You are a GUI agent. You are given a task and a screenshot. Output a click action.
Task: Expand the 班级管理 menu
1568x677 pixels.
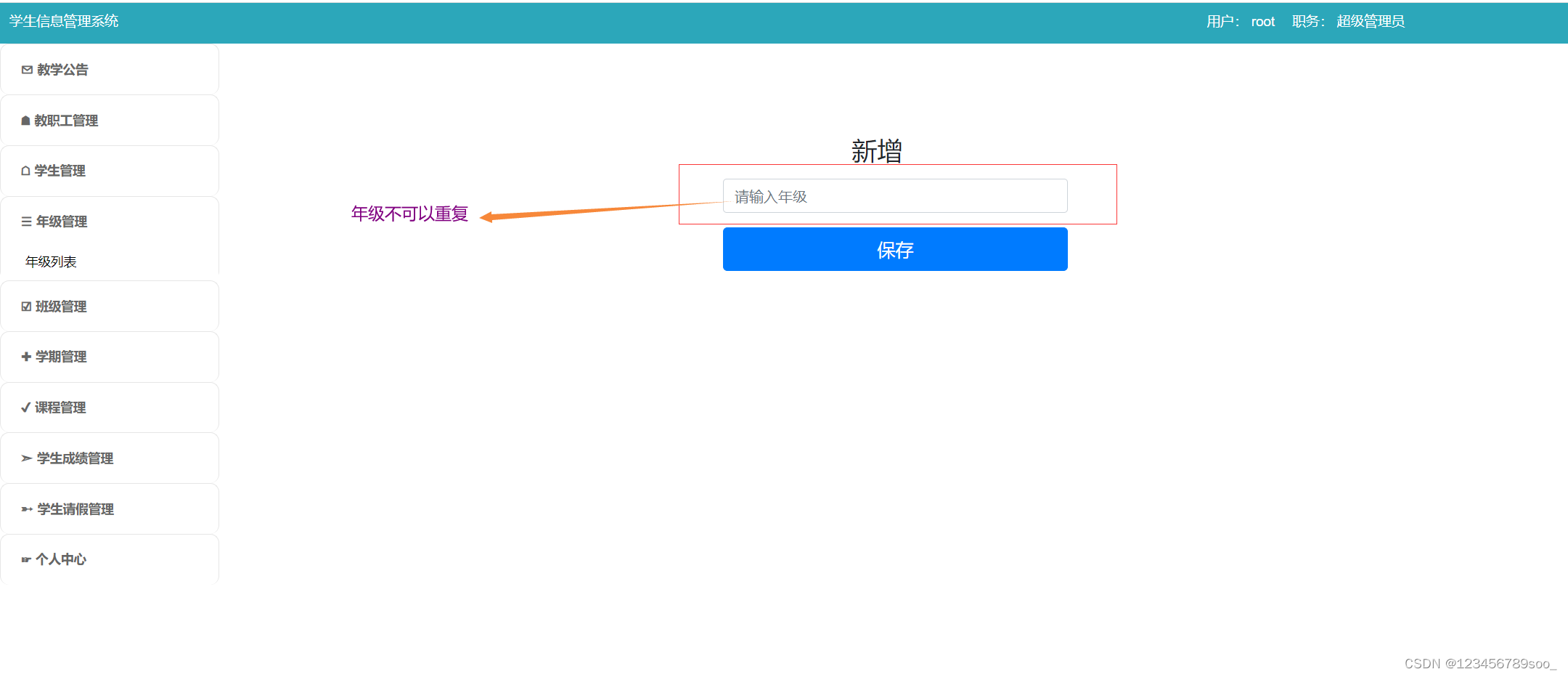point(110,307)
